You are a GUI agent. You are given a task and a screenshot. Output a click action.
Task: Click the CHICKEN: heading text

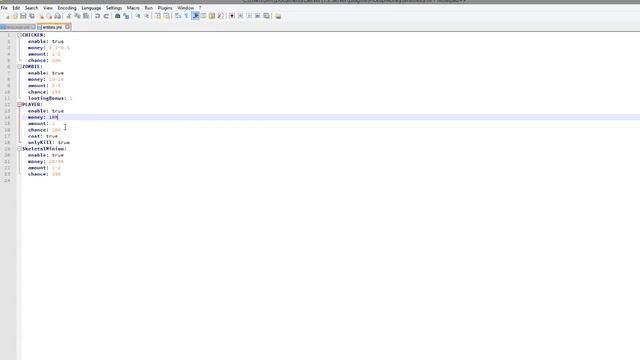point(34,35)
